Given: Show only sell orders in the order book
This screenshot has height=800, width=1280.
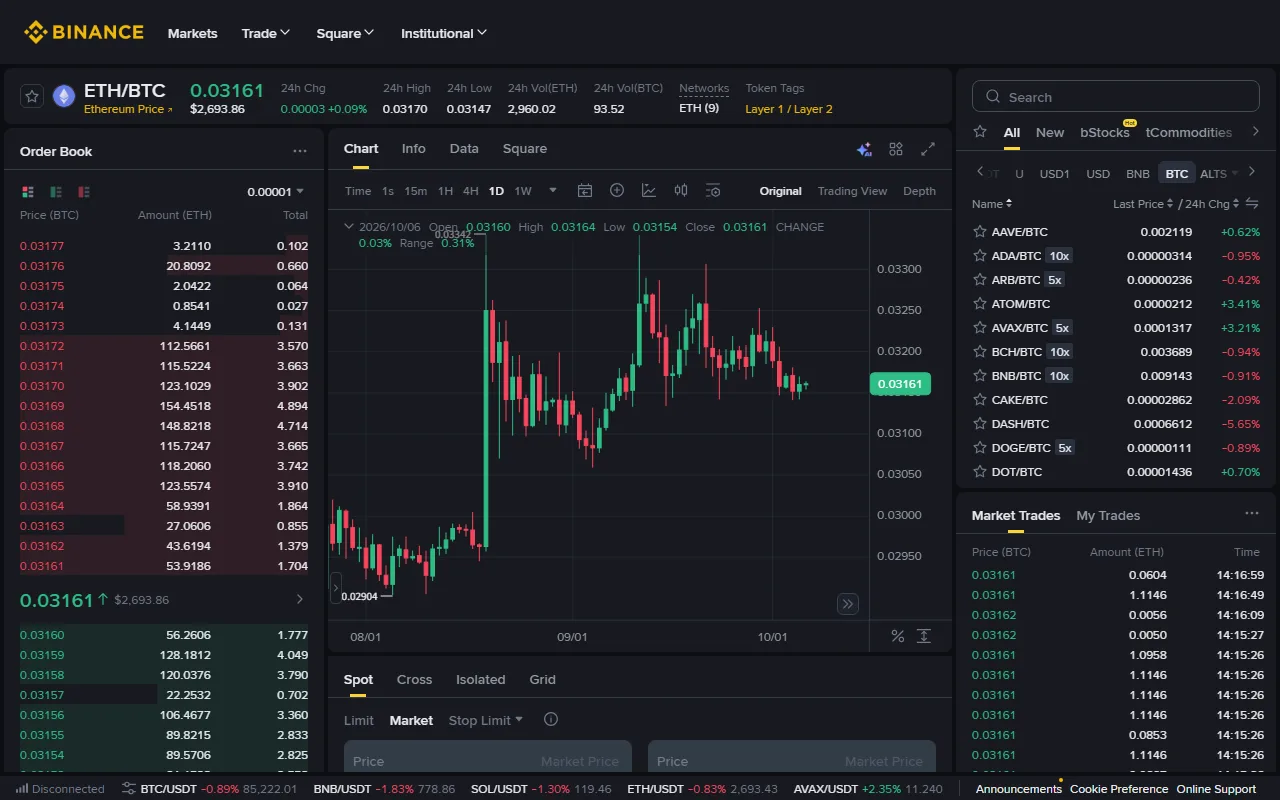Looking at the screenshot, I should [84, 191].
